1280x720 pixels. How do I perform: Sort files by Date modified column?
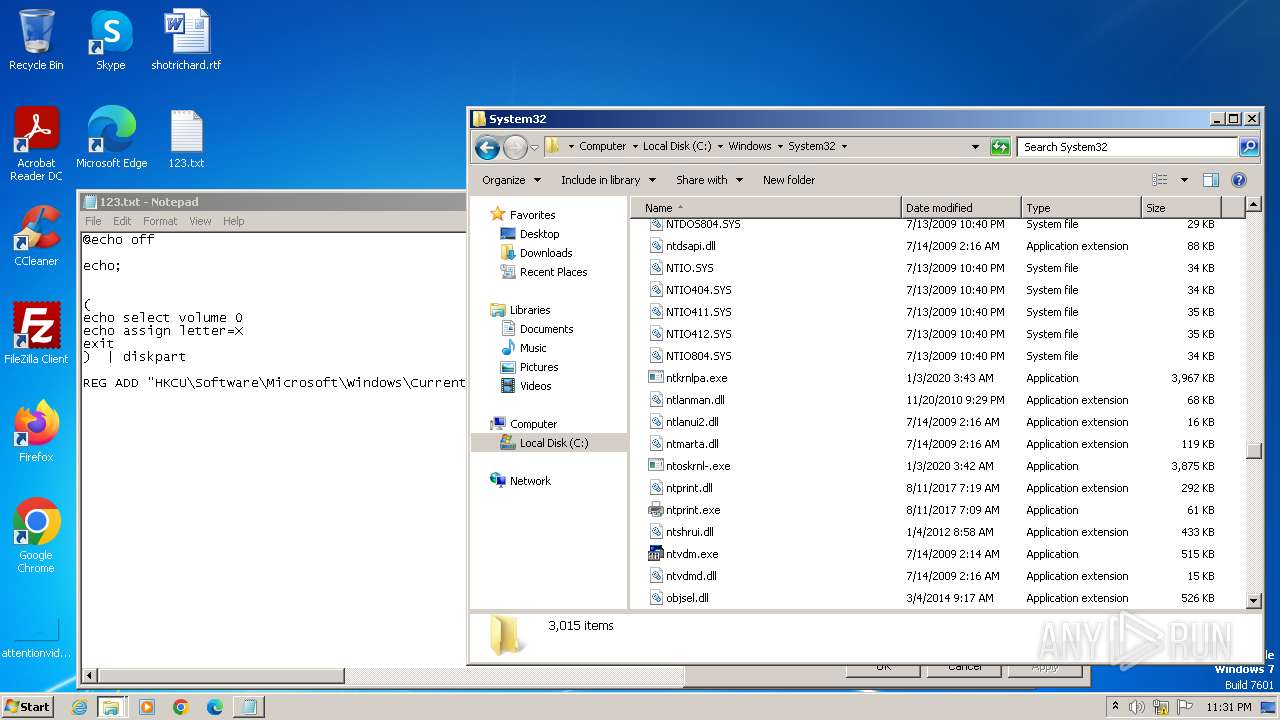point(961,208)
